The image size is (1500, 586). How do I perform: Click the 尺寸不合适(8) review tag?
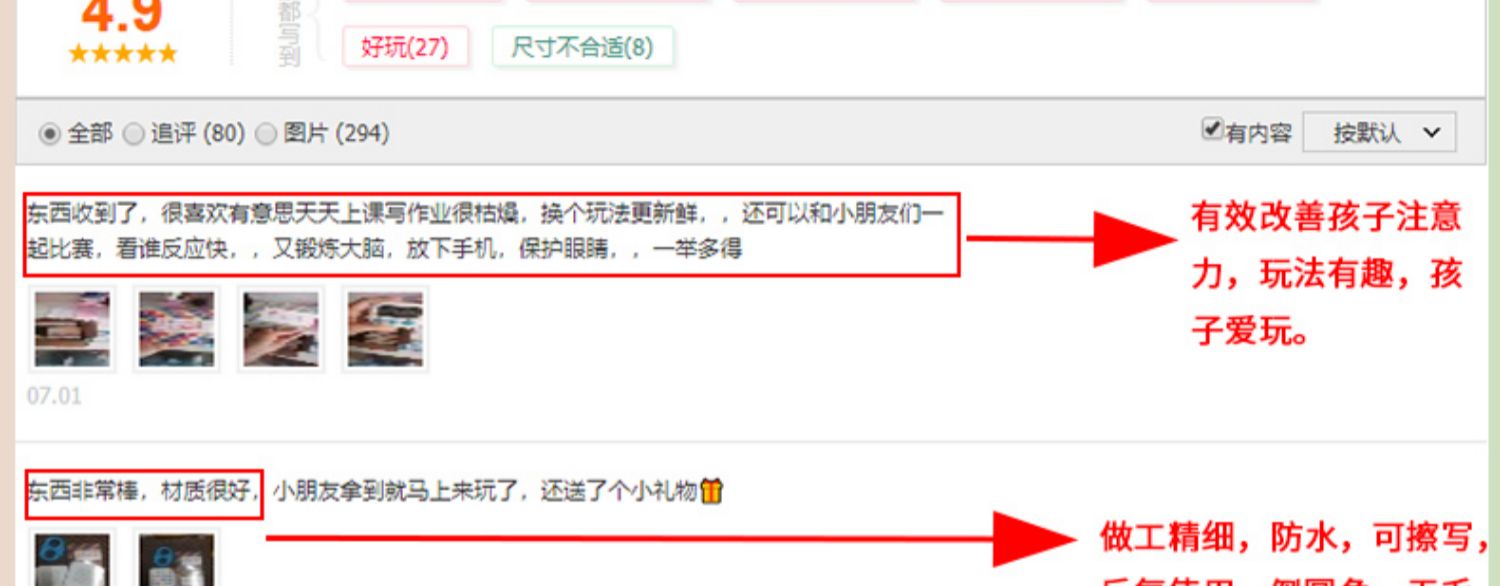[582, 47]
